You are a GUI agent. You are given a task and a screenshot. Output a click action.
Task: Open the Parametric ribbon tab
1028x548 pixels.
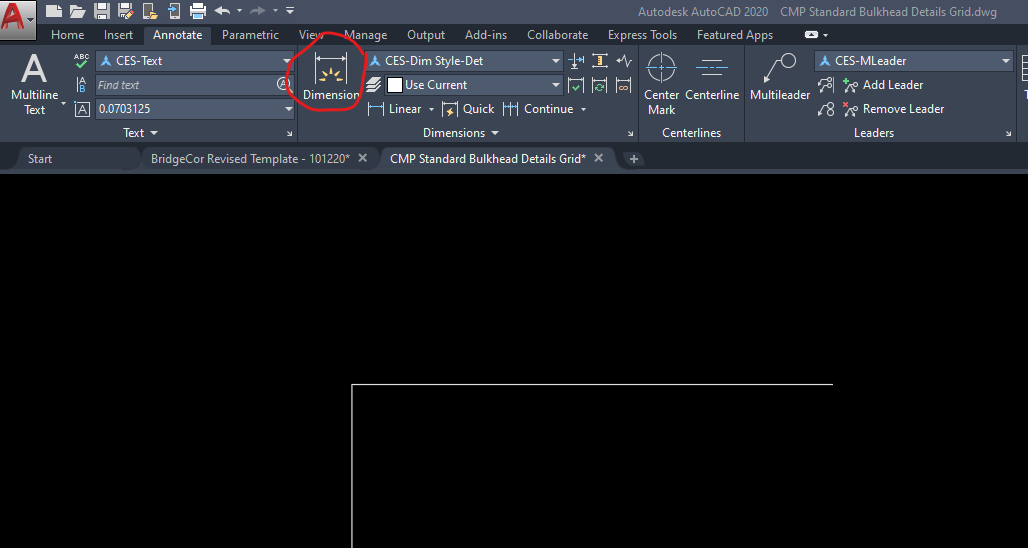[250, 35]
